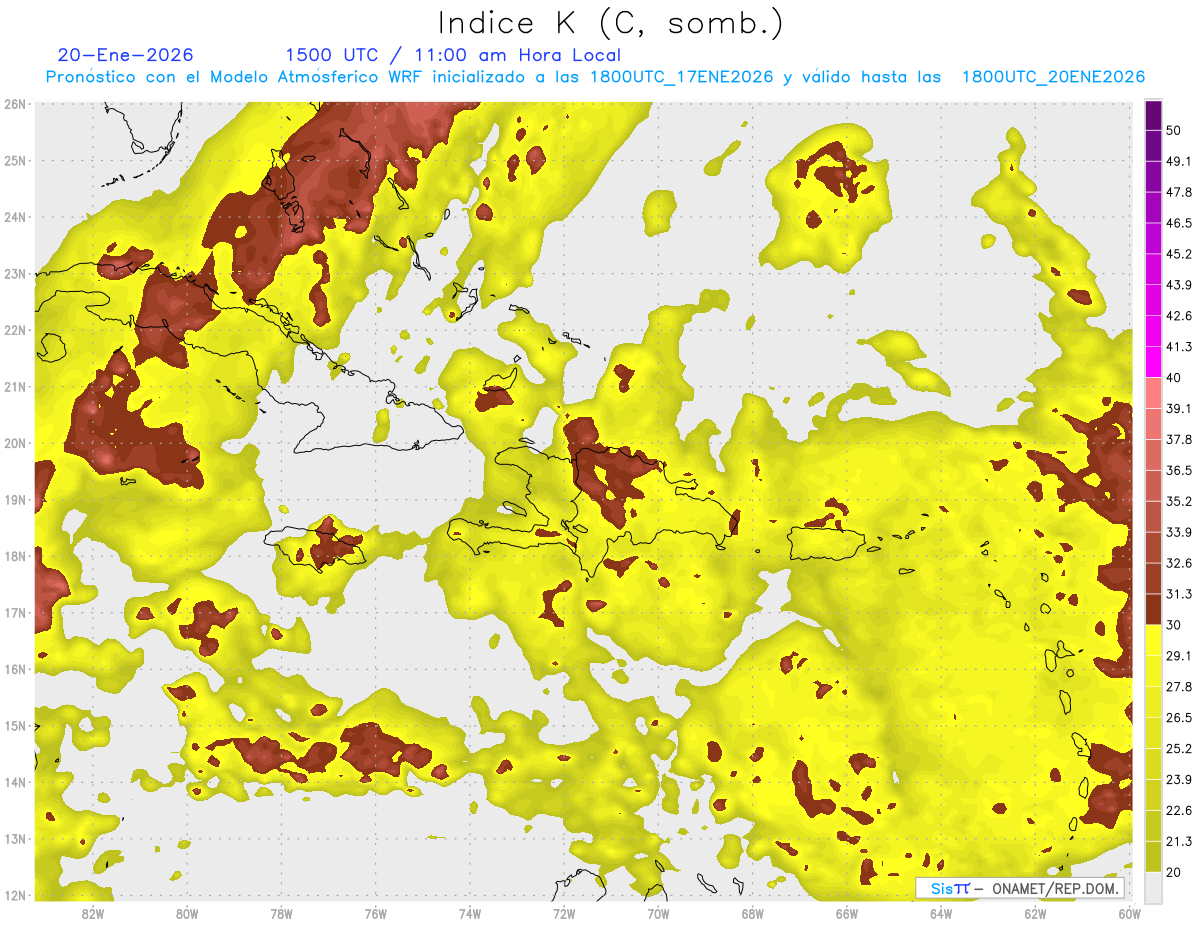Click the dark purple segment at the color bar top
1200x927 pixels.
coord(1153,115)
